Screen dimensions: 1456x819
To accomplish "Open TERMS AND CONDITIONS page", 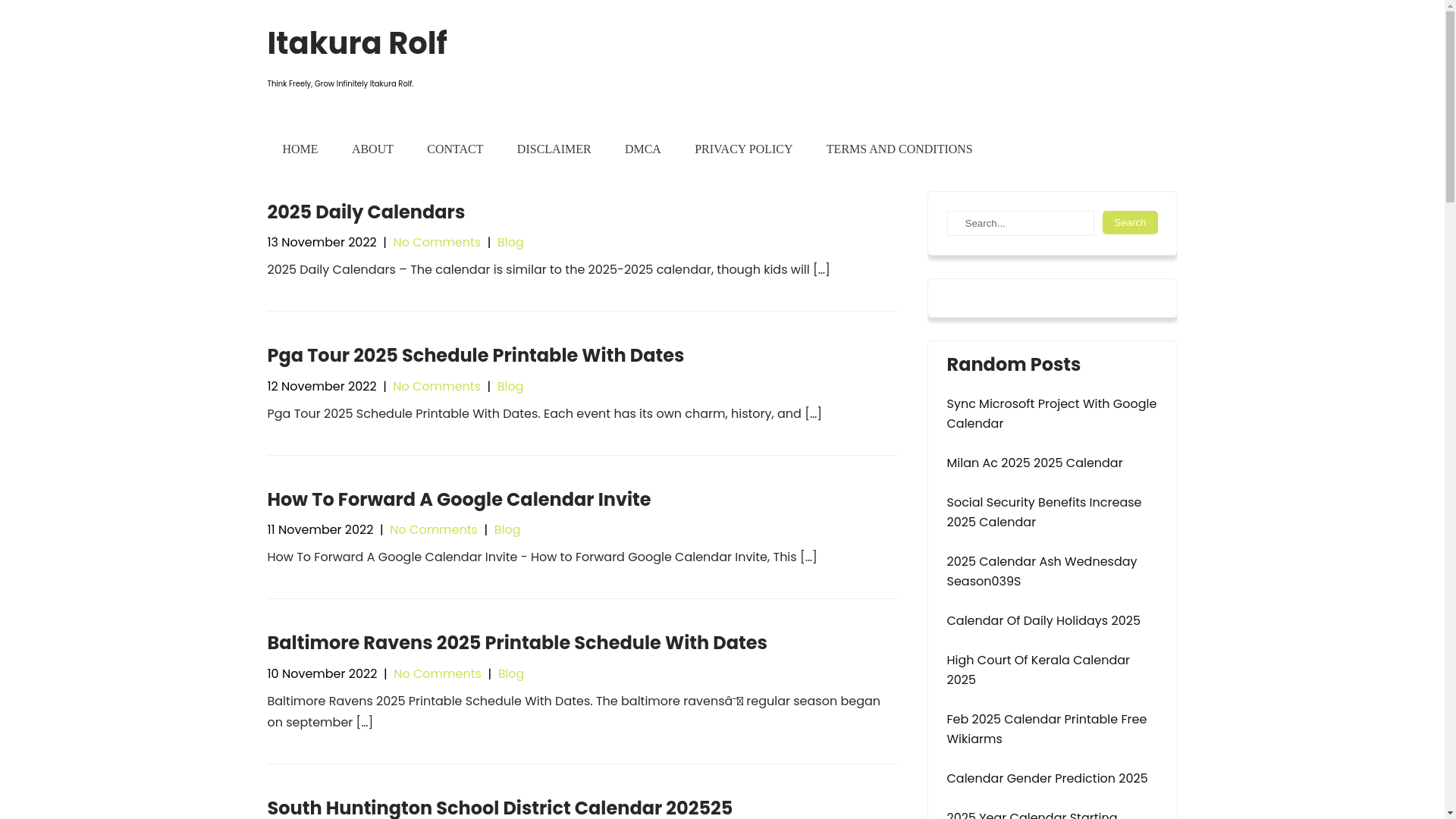I will tap(899, 149).
